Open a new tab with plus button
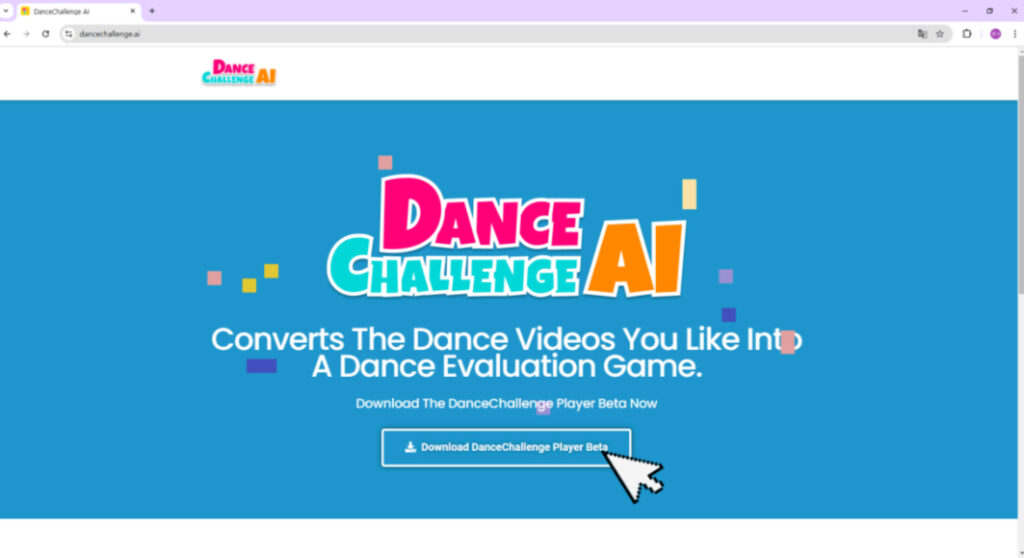Viewport: 1024px width, 558px height. pyautogui.click(x=152, y=11)
